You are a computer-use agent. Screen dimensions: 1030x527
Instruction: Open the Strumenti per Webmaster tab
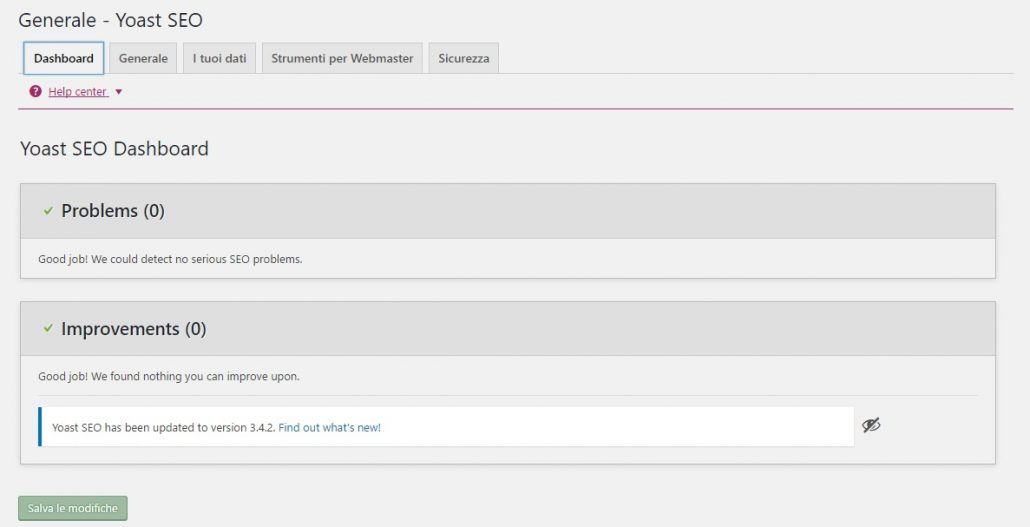pyautogui.click(x=342, y=58)
